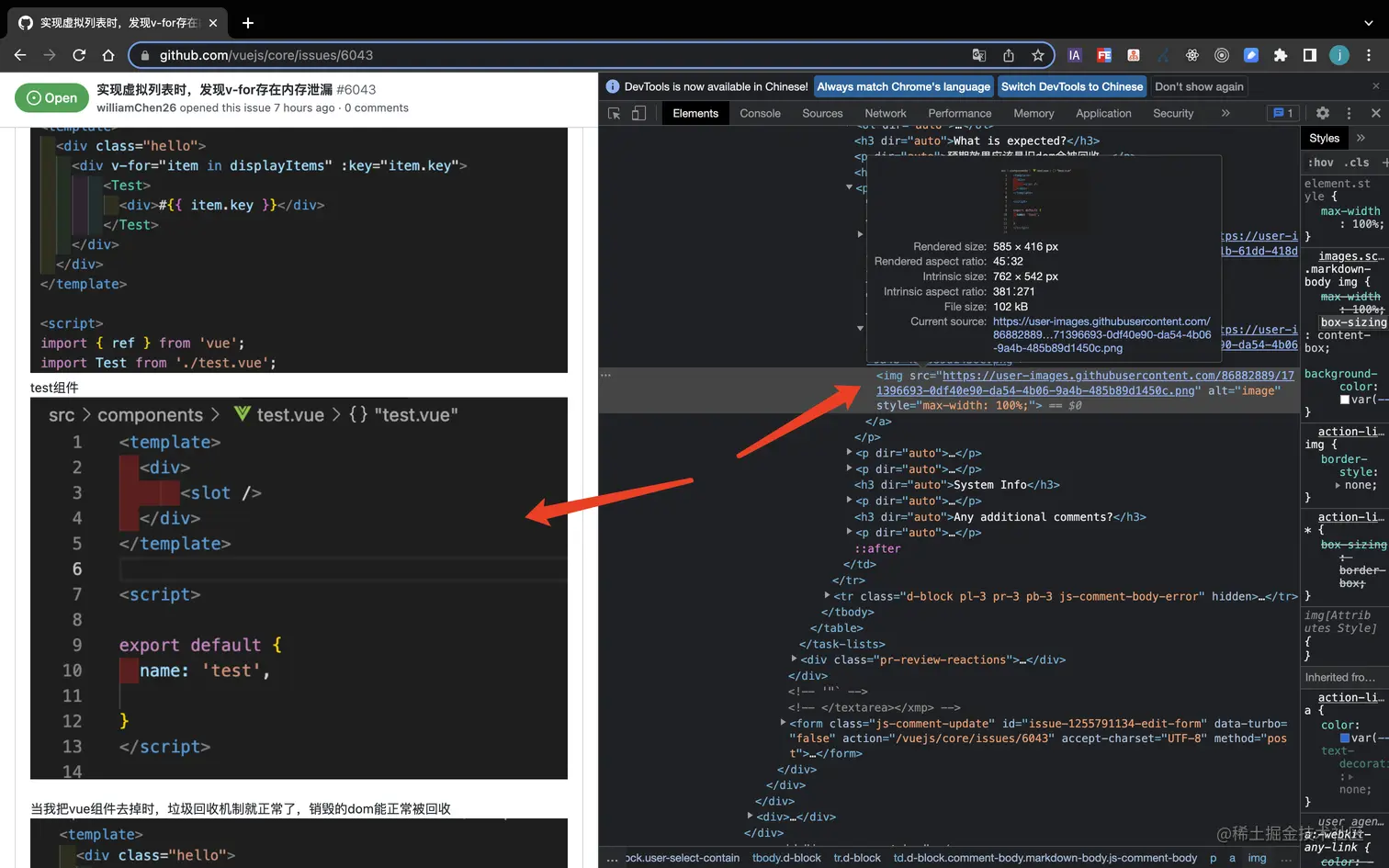The image size is (1389, 868).
Task: Show more DevTools panel tabs
Action: pos(1225,113)
